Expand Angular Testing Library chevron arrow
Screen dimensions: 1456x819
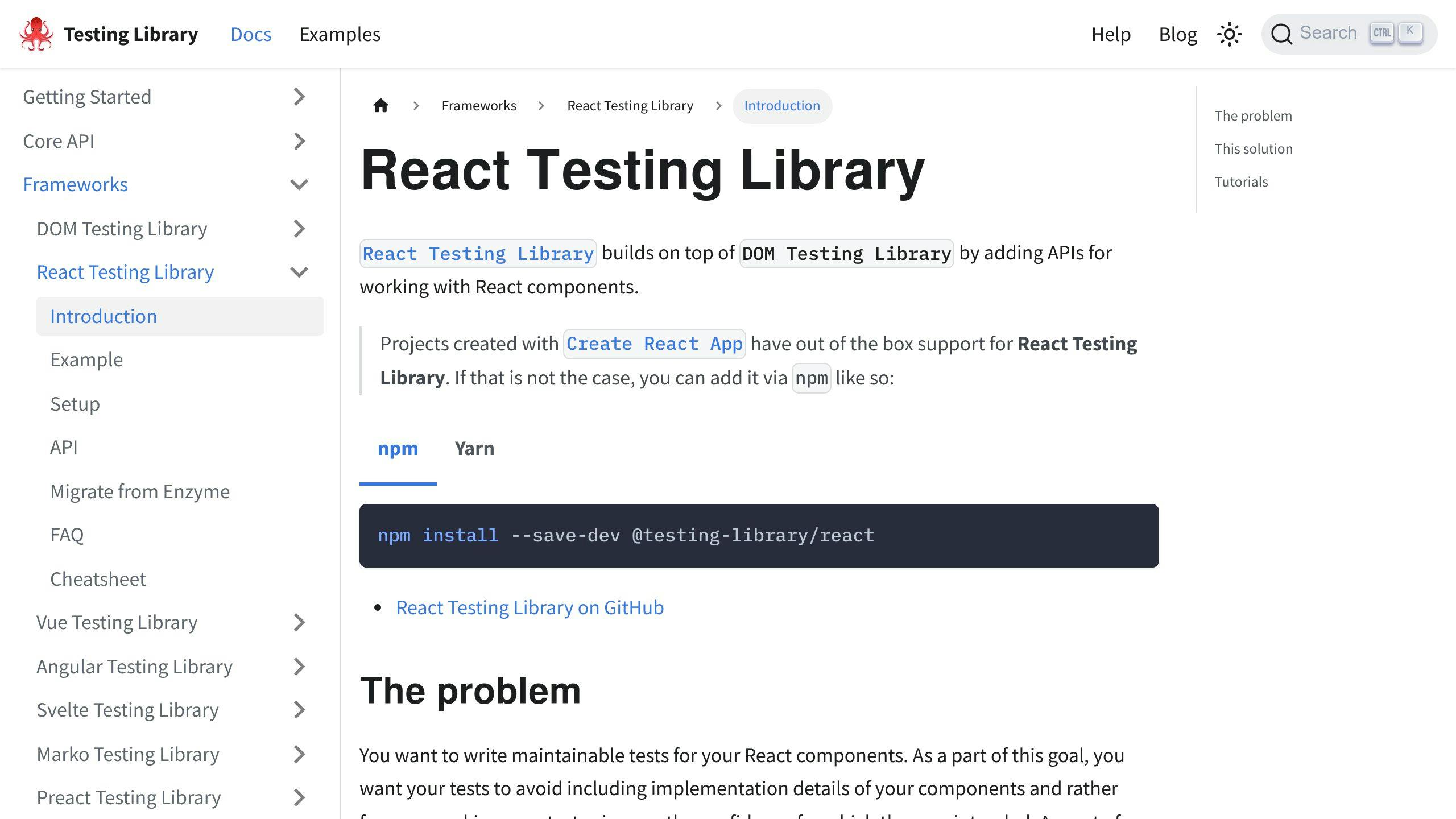coord(299,667)
